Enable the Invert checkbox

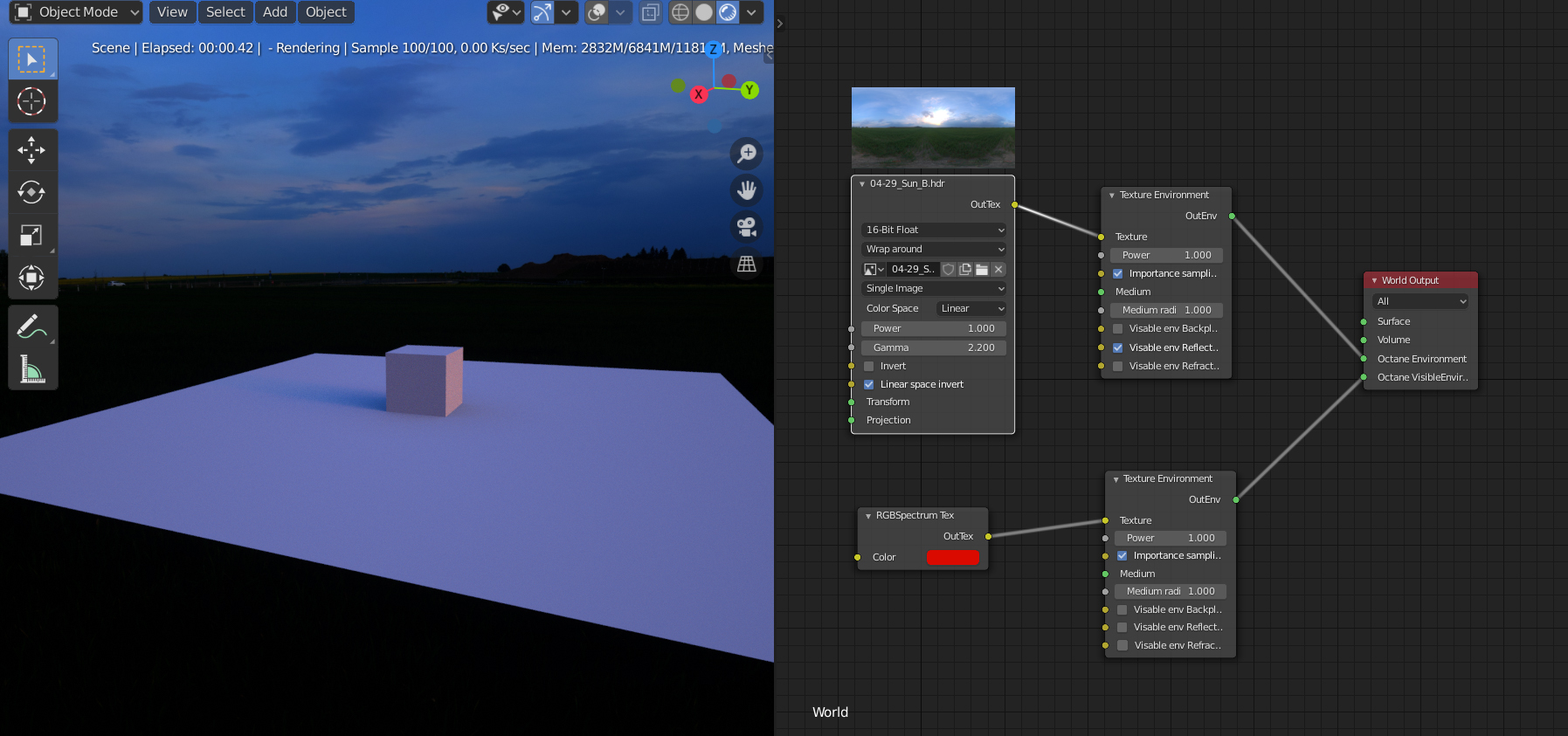pos(869,366)
